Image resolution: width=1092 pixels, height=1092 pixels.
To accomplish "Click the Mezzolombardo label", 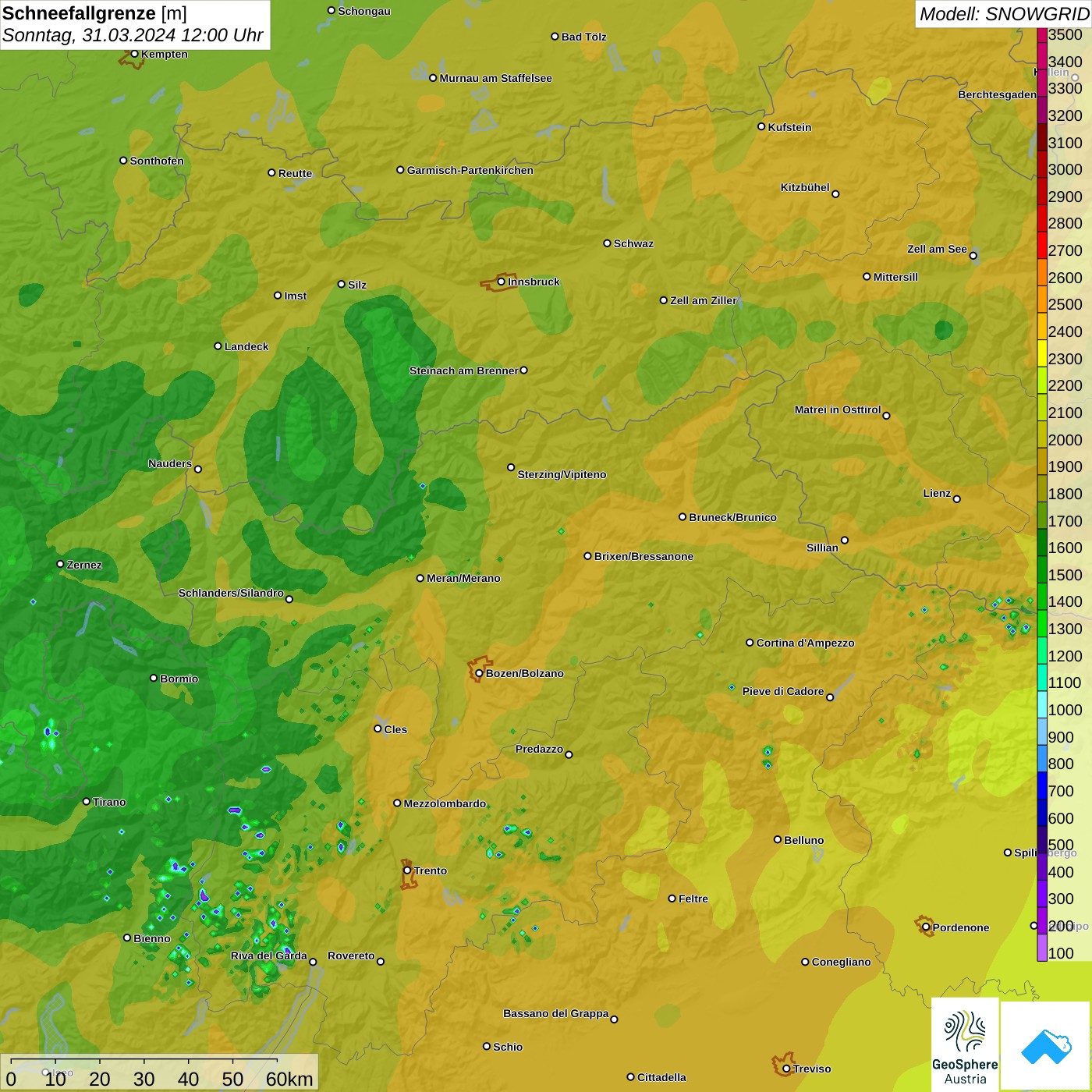I will click(445, 803).
